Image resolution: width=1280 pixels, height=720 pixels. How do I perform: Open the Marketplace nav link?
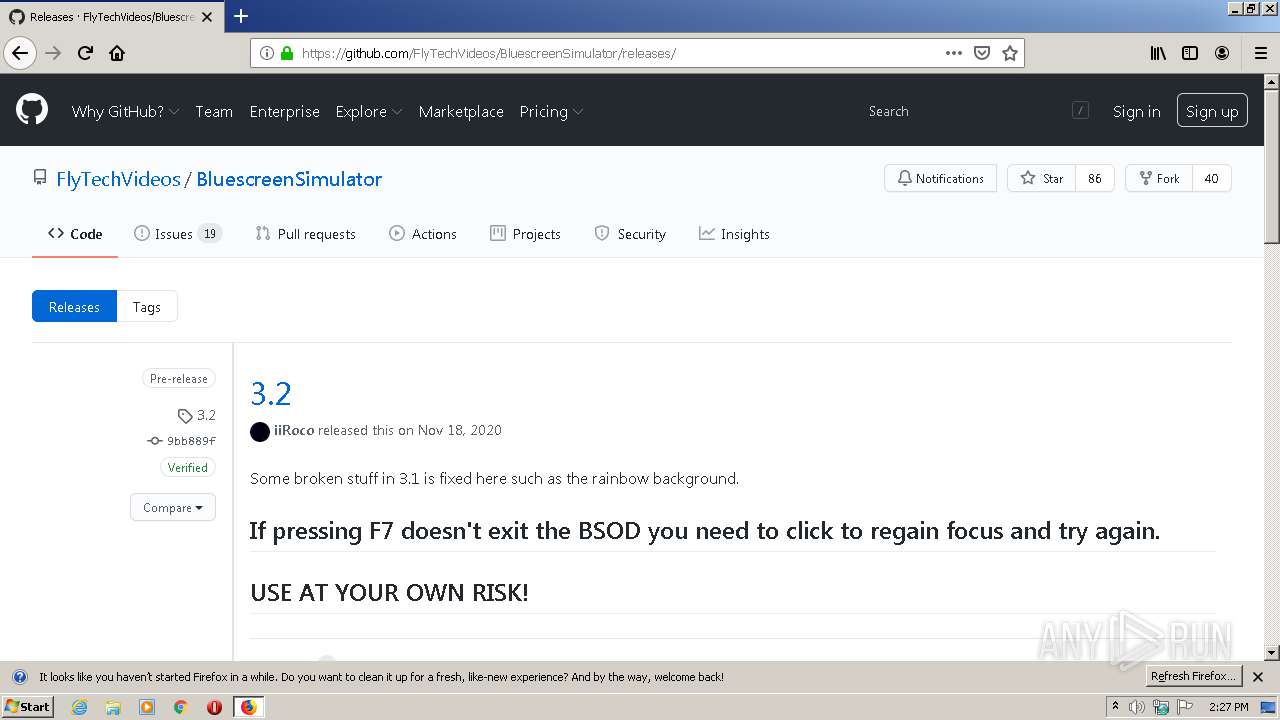(x=461, y=111)
